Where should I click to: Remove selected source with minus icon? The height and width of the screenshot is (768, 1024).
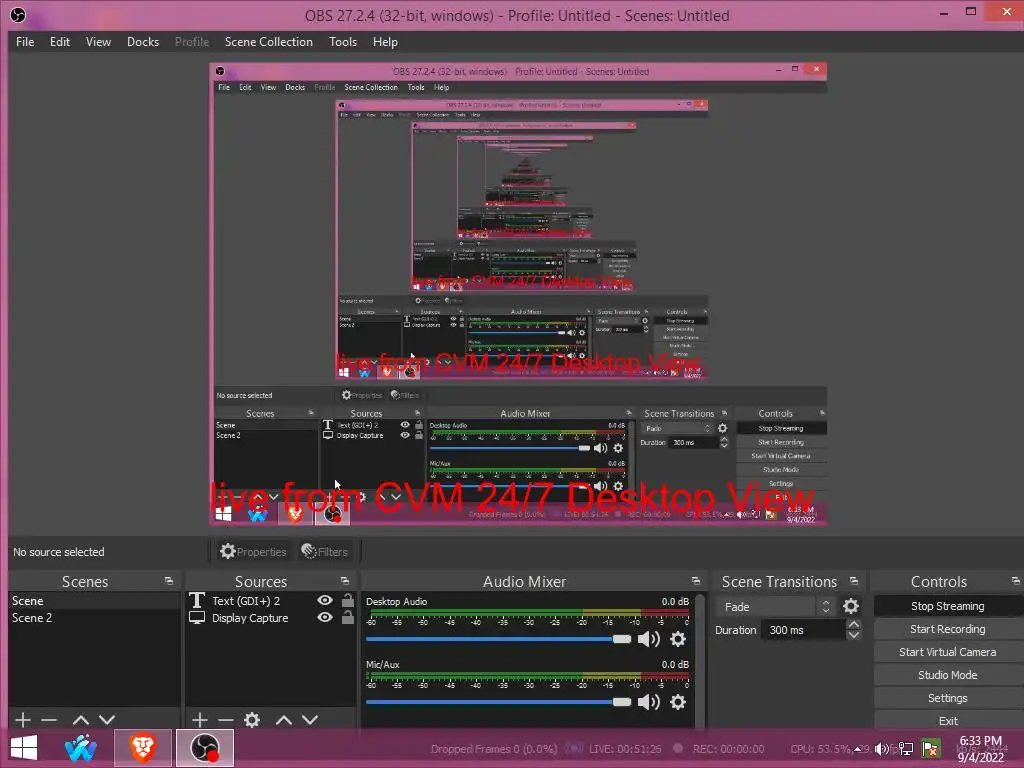click(x=226, y=720)
